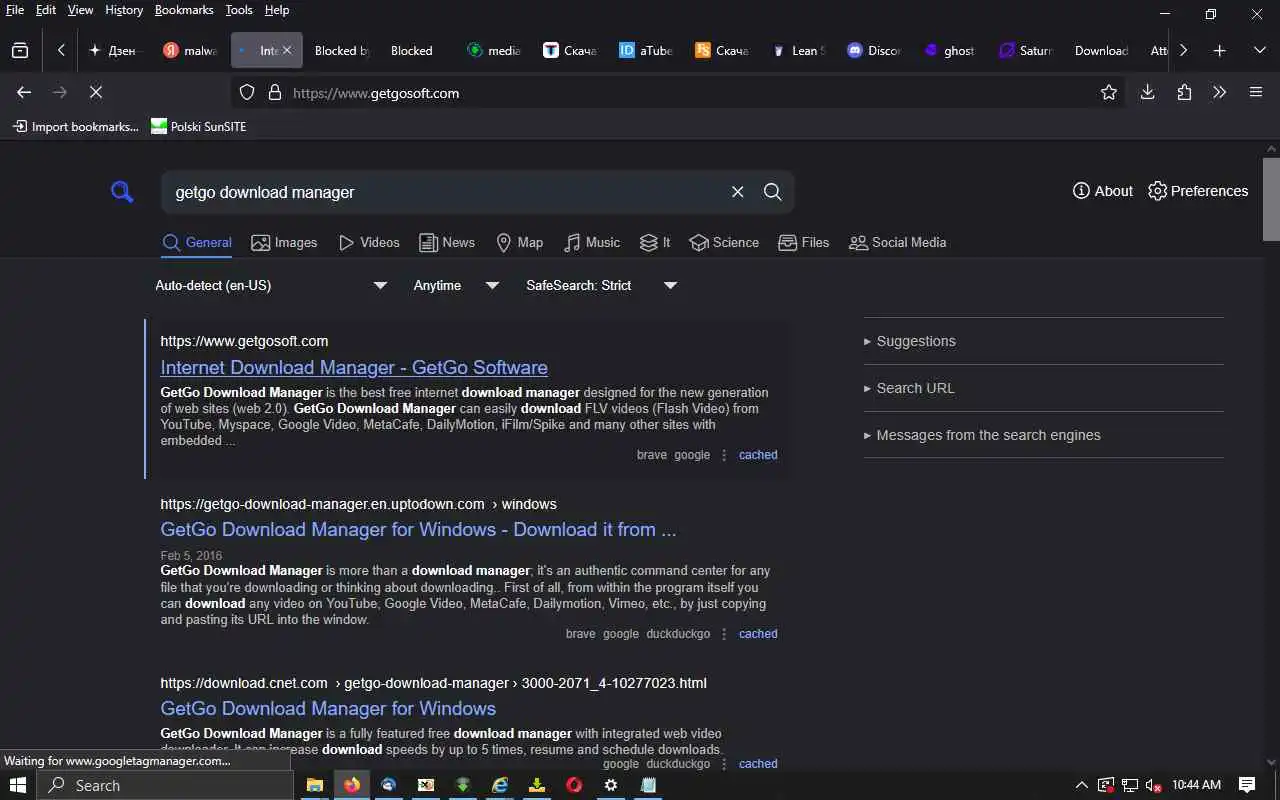Click Import bookmarks toolbar item
The height and width of the screenshot is (800, 1280).
pyautogui.click(x=75, y=127)
